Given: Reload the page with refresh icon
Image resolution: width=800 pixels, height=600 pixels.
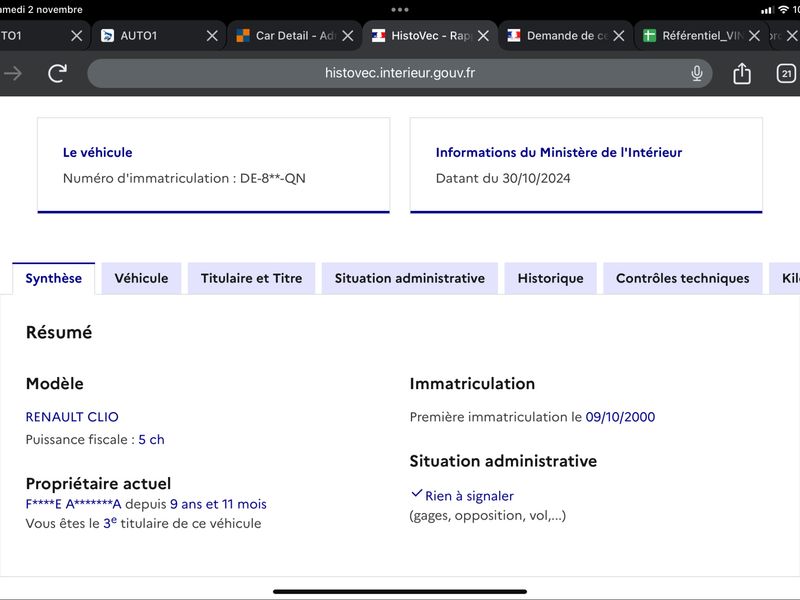Looking at the screenshot, I should (x=58, y=73).
